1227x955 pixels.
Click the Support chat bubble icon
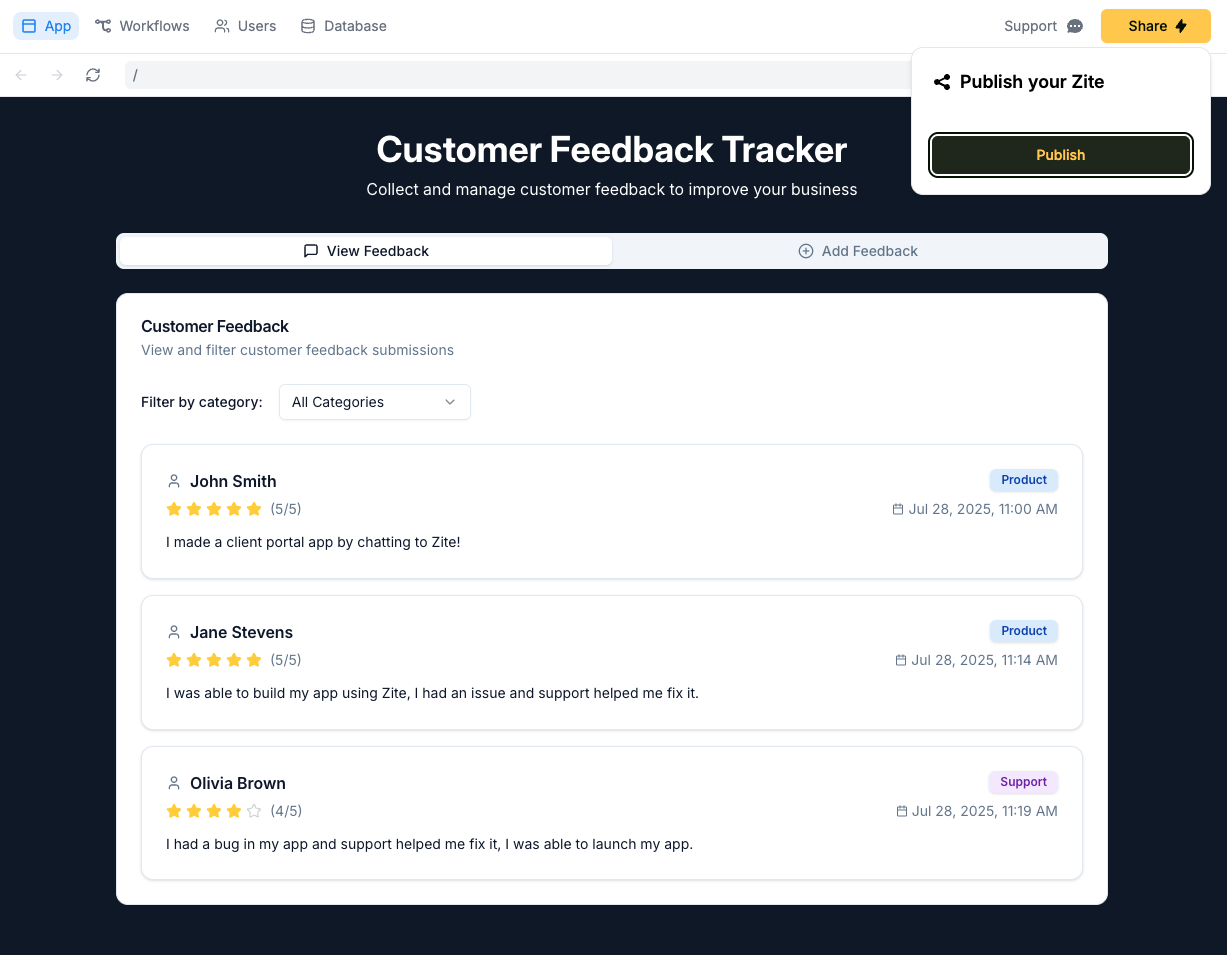1075,26
